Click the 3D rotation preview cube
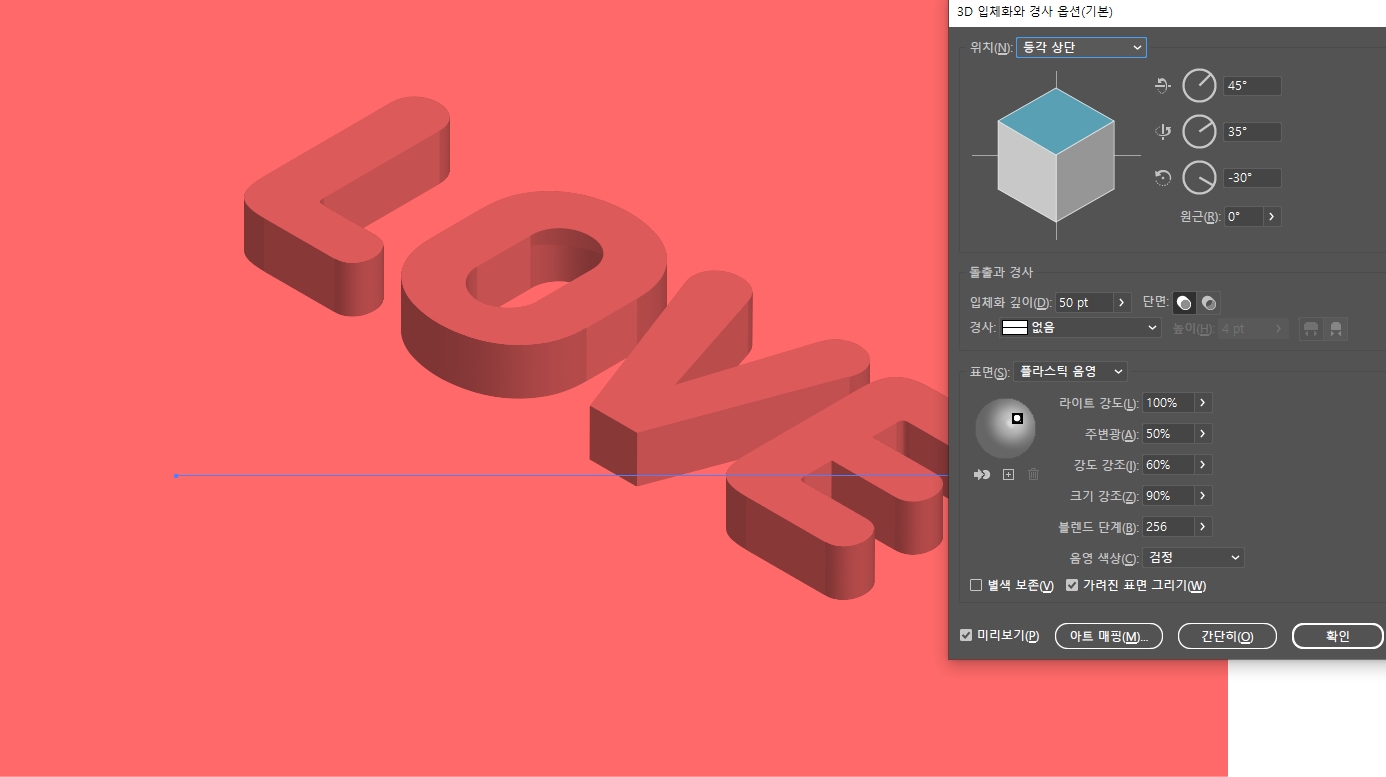1386x777 pixels. pos(1056,155)
